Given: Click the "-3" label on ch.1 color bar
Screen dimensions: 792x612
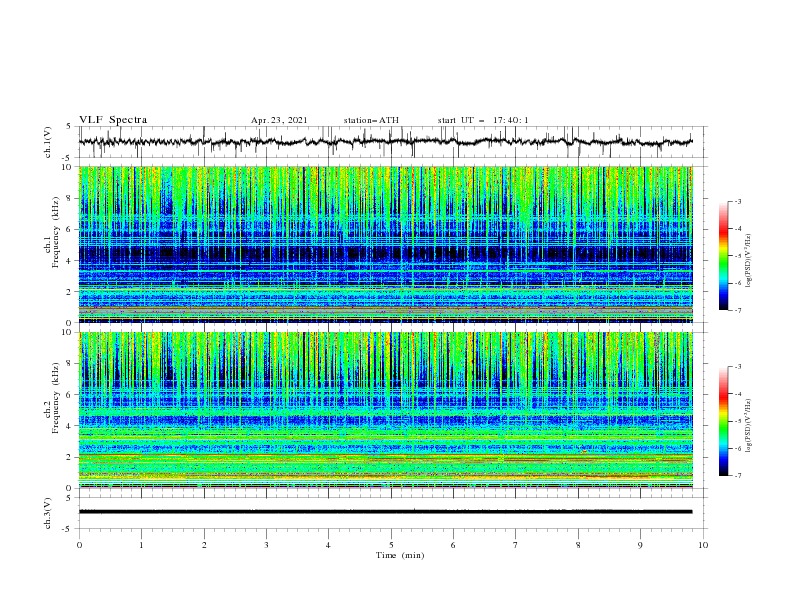Looking at the screenshot, I should pyautogui.click(x=737, y=201).
